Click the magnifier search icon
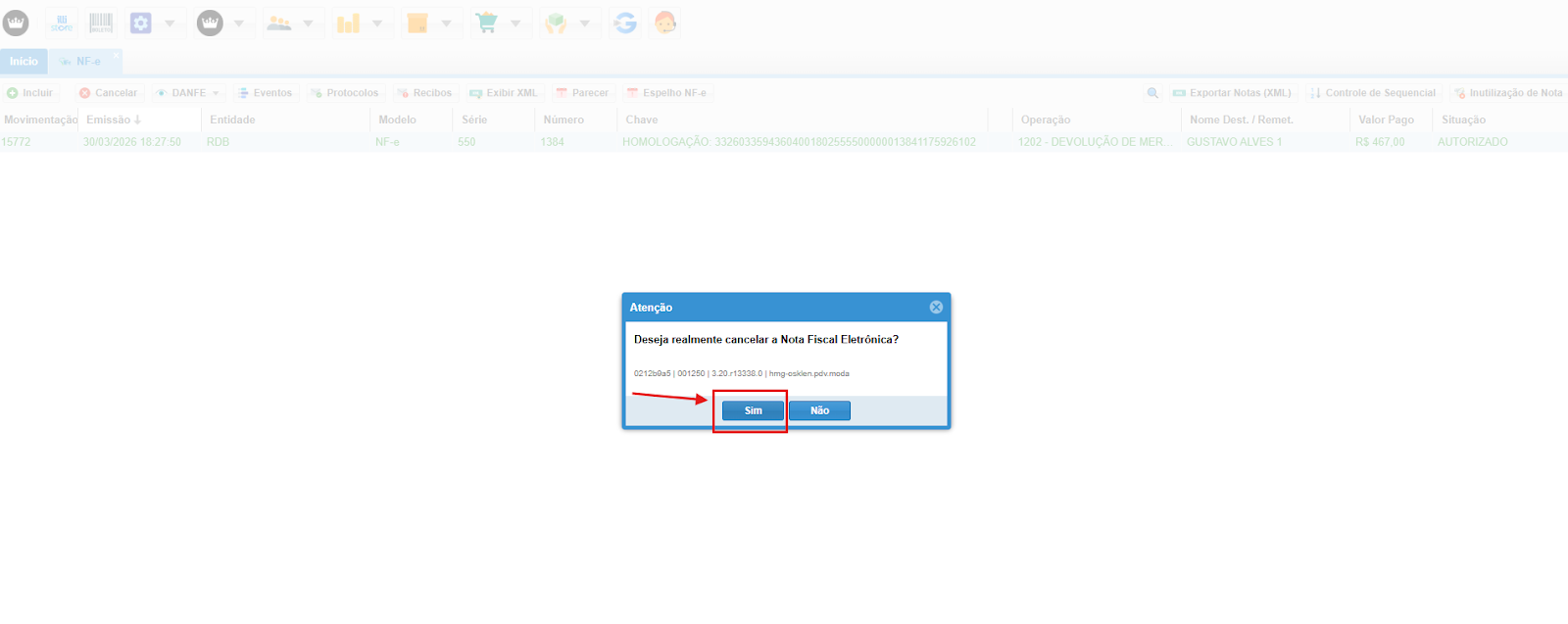The image size is (1568, 624). point(1152,93)
